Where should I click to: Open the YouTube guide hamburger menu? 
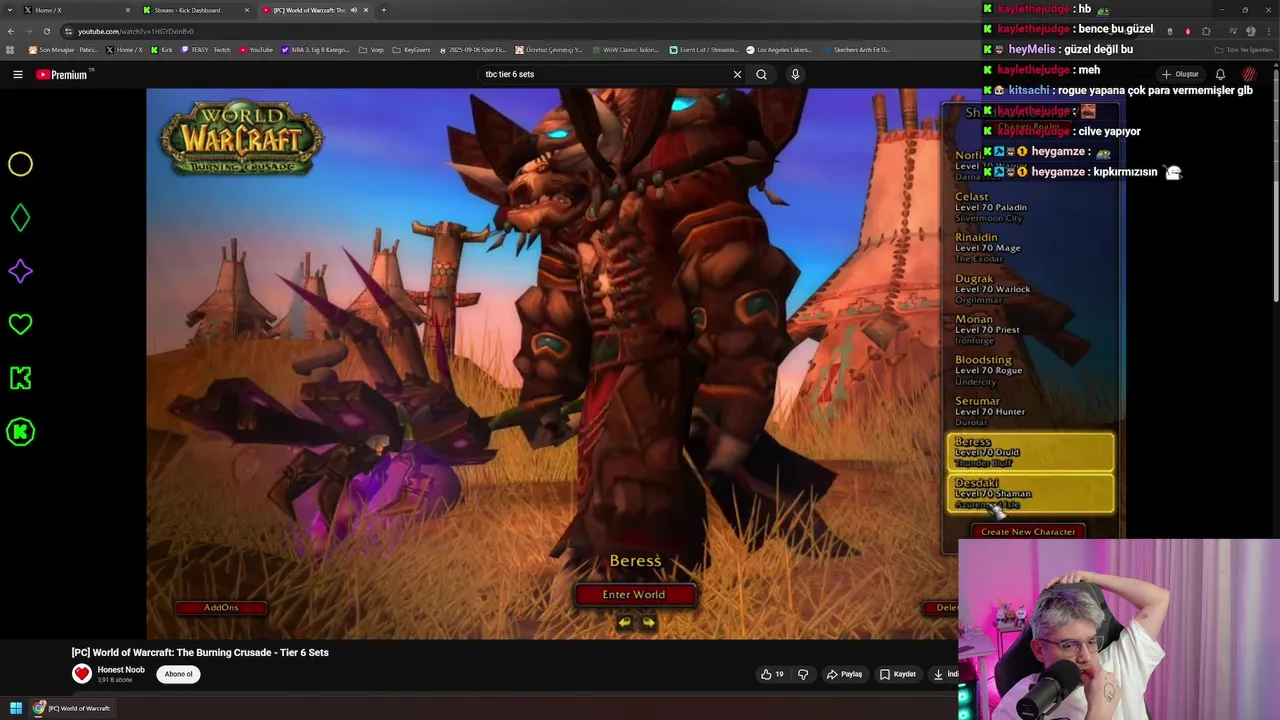[x=17, y=74]
